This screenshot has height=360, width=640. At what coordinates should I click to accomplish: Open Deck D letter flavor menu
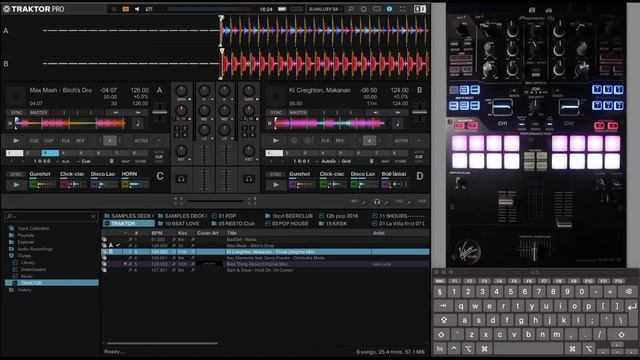(420, 176)
